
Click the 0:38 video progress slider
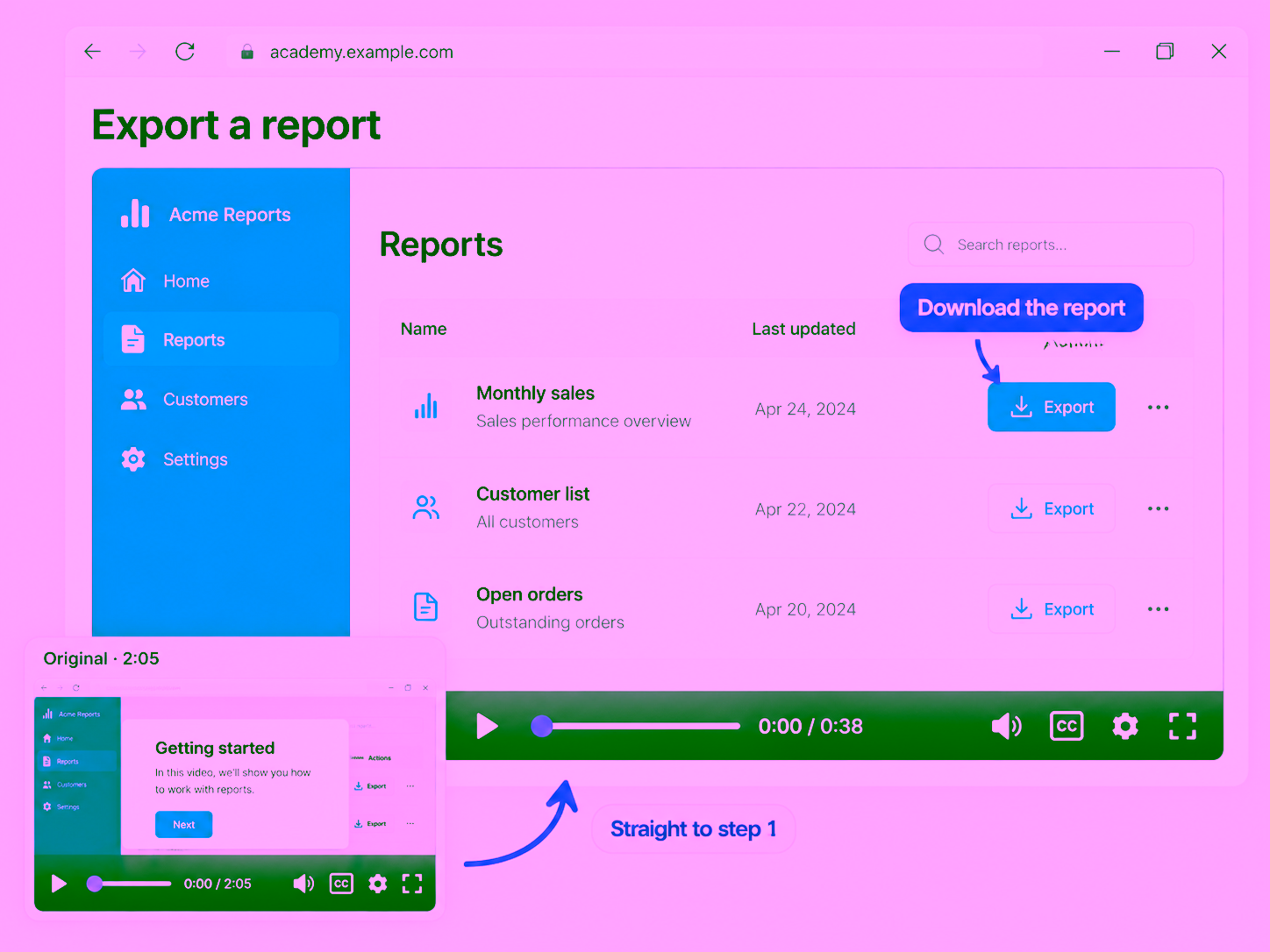636,726
